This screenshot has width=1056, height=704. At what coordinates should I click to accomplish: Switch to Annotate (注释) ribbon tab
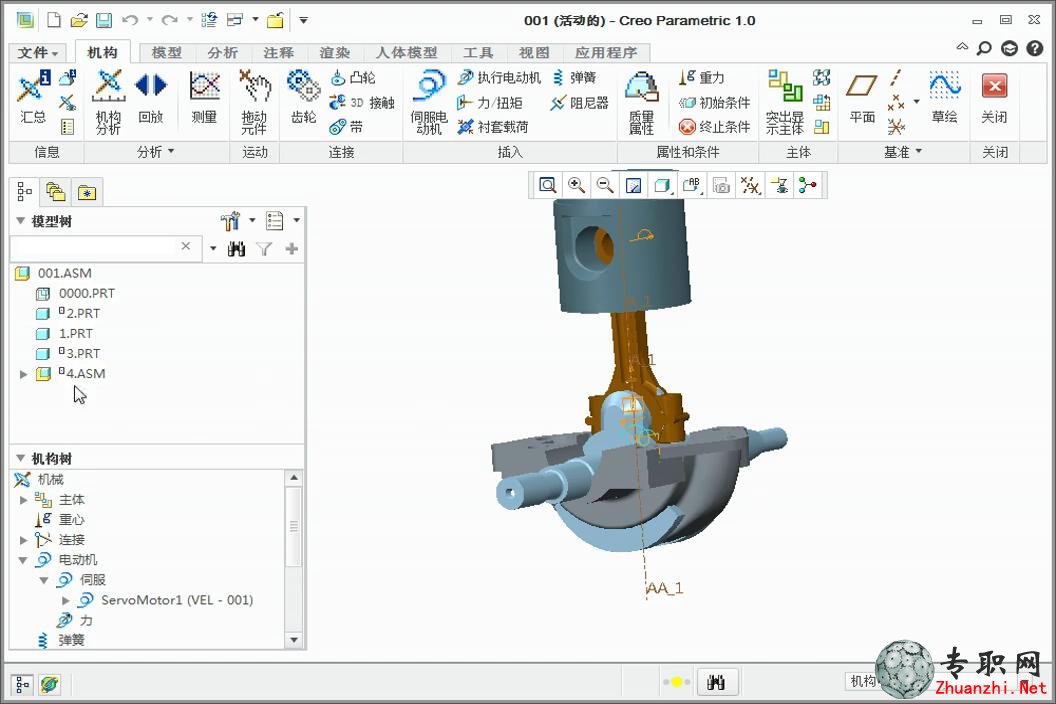tap(278, 53)
